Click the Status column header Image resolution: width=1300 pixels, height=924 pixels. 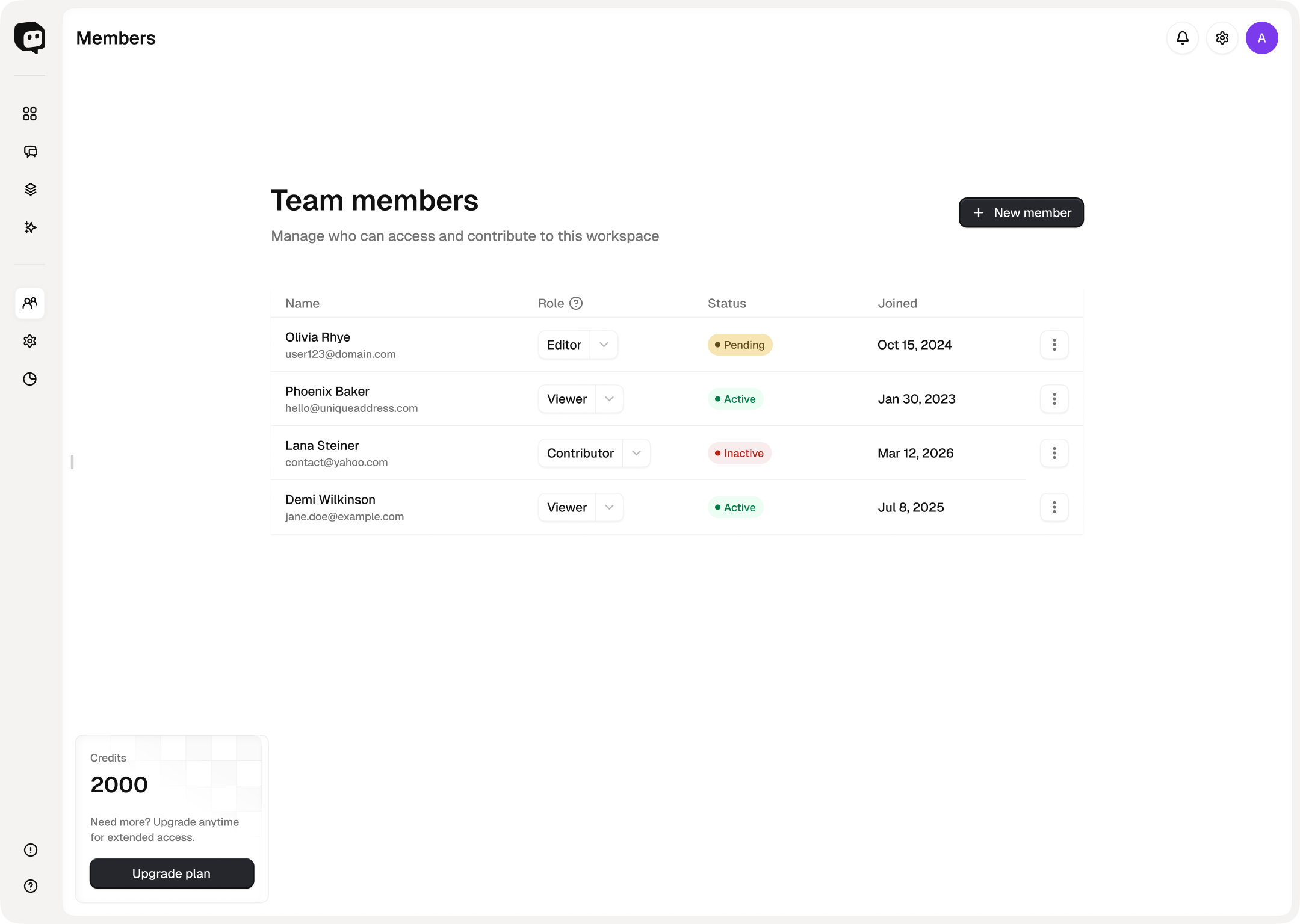[x=727, y=303]
